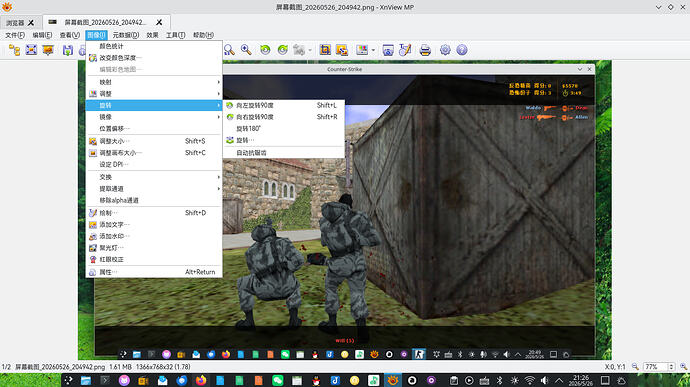The width and height of the screenshot is (690, 387).
Task: Click the screen capture toolbar icon
Action: (x=388, y=50)
